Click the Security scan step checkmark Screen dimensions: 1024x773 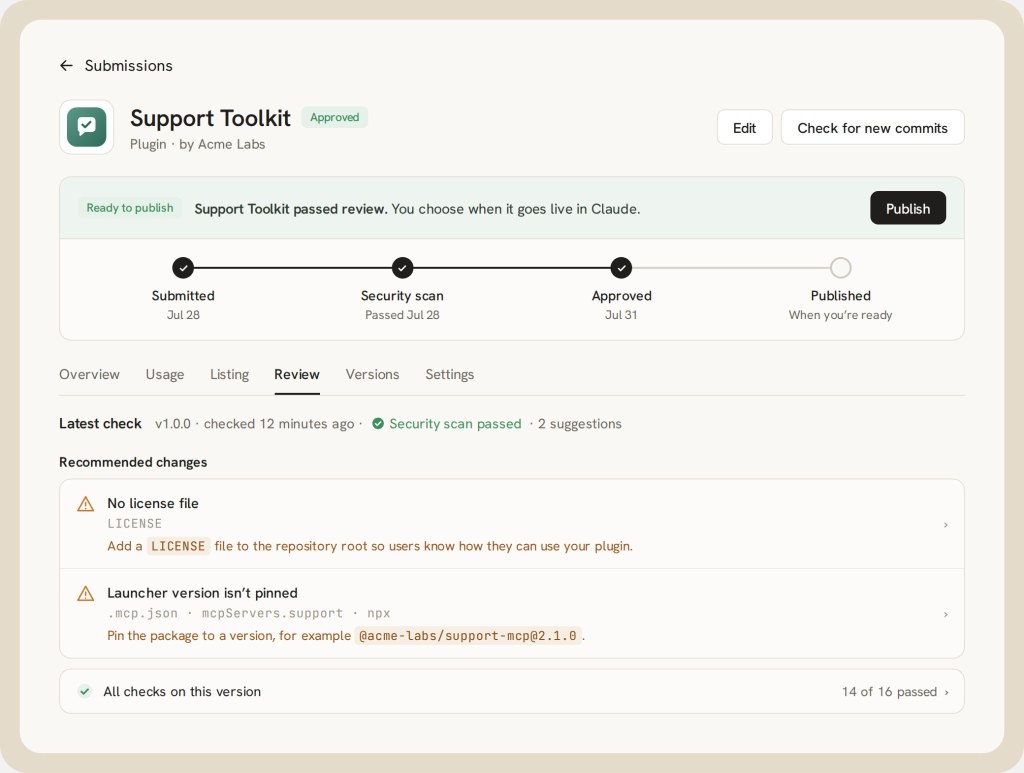tap(402, 268)
